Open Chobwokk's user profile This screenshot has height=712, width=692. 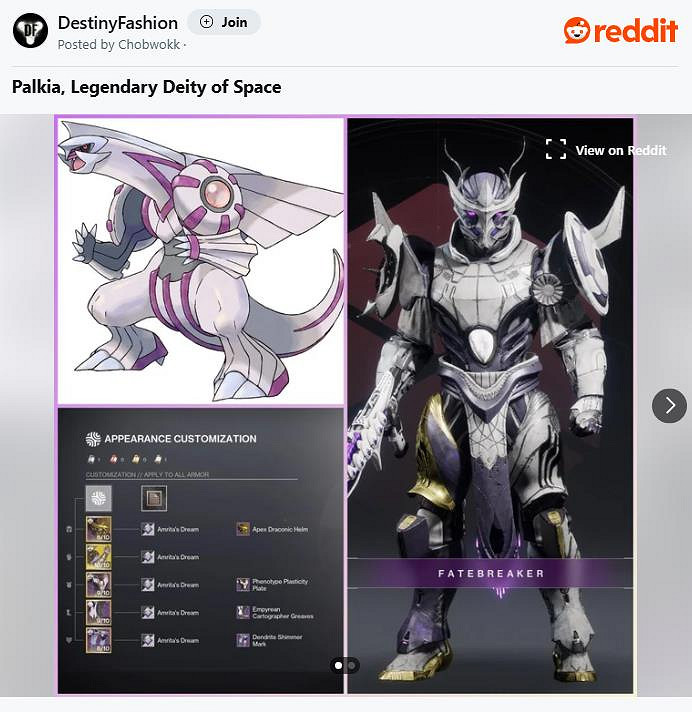(149, 44)
